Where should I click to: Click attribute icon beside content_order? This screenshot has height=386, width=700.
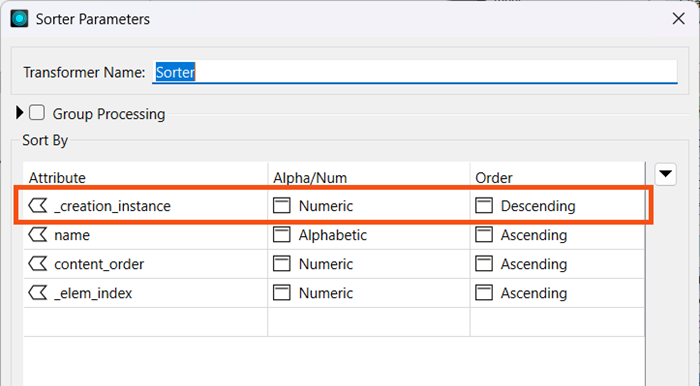tap(38, 264)
